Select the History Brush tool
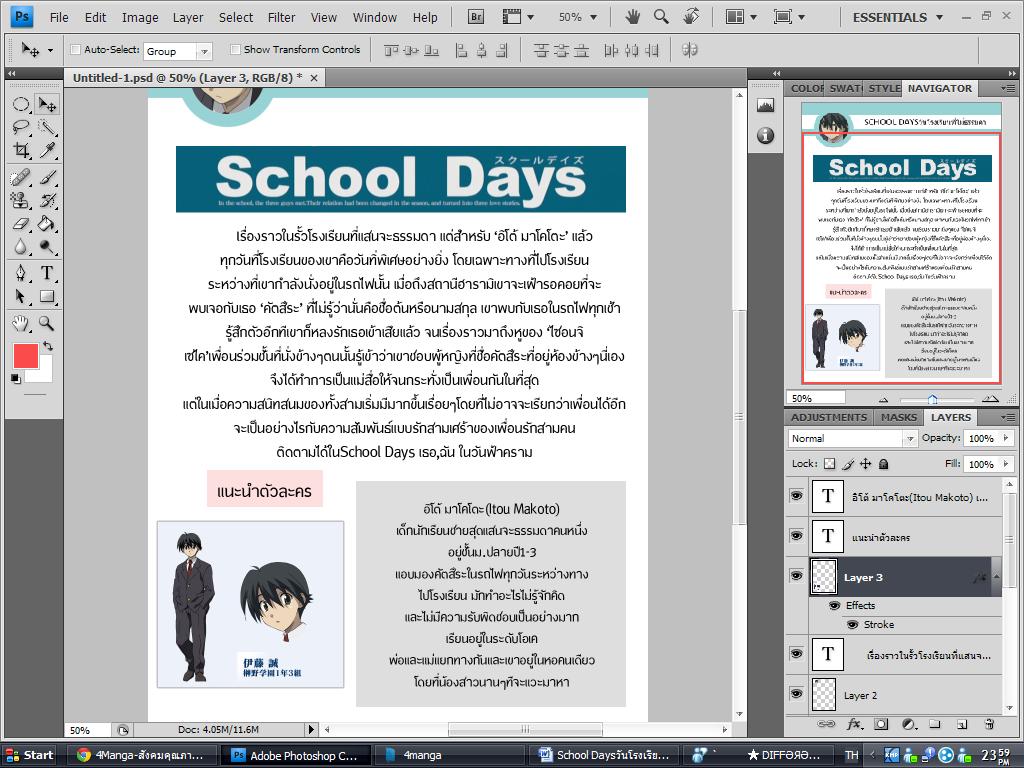This screenshot has height=768, width=1024. [47, 200]
